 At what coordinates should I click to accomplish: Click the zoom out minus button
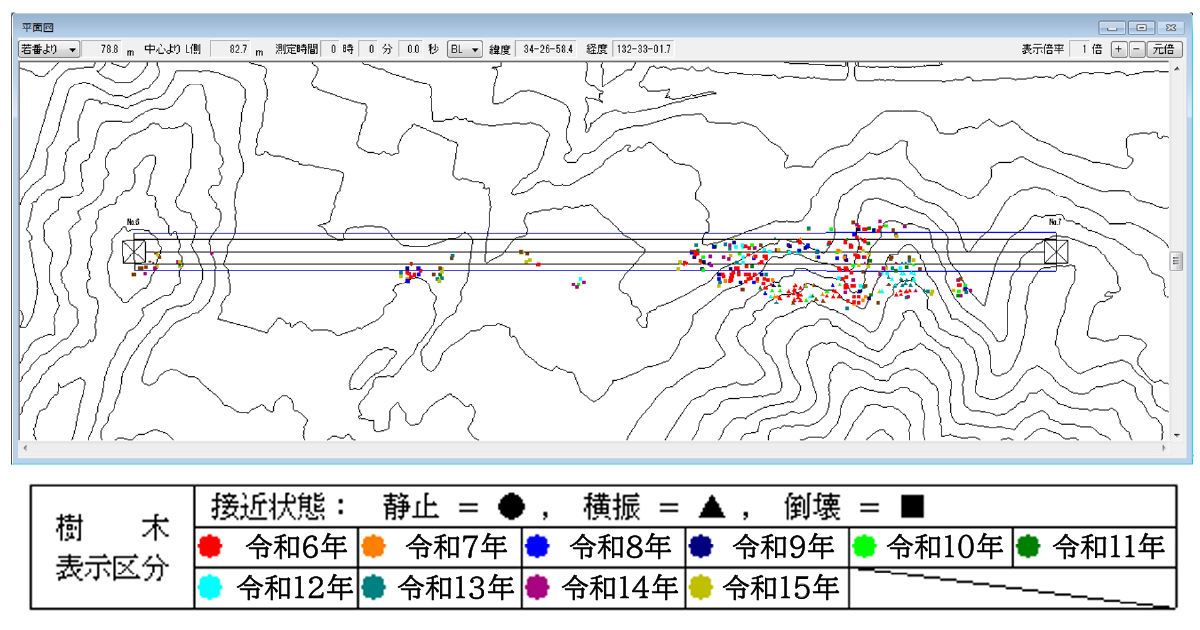click(1136, 49)
